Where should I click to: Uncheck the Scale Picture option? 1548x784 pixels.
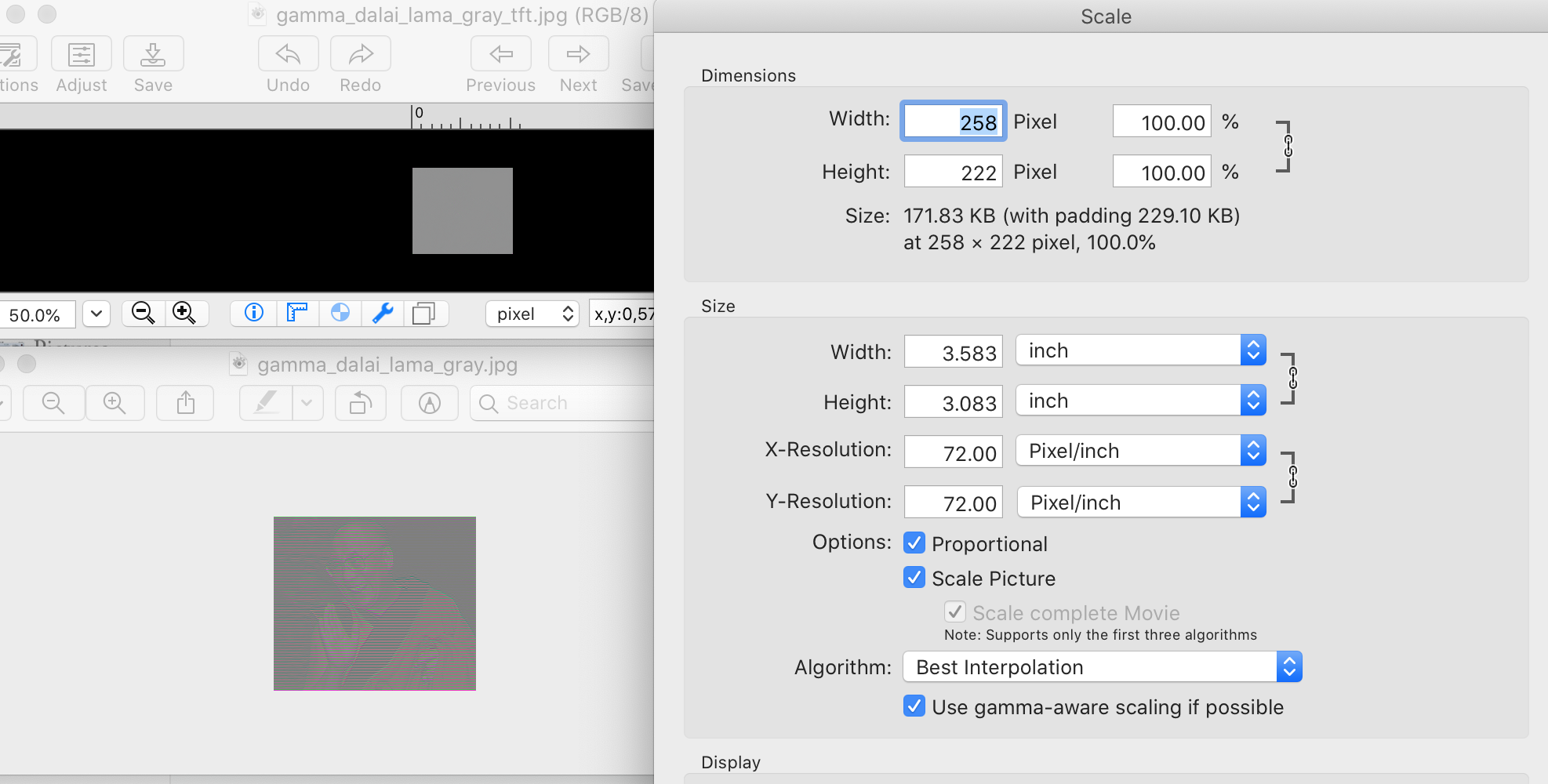tap(914, 578)
